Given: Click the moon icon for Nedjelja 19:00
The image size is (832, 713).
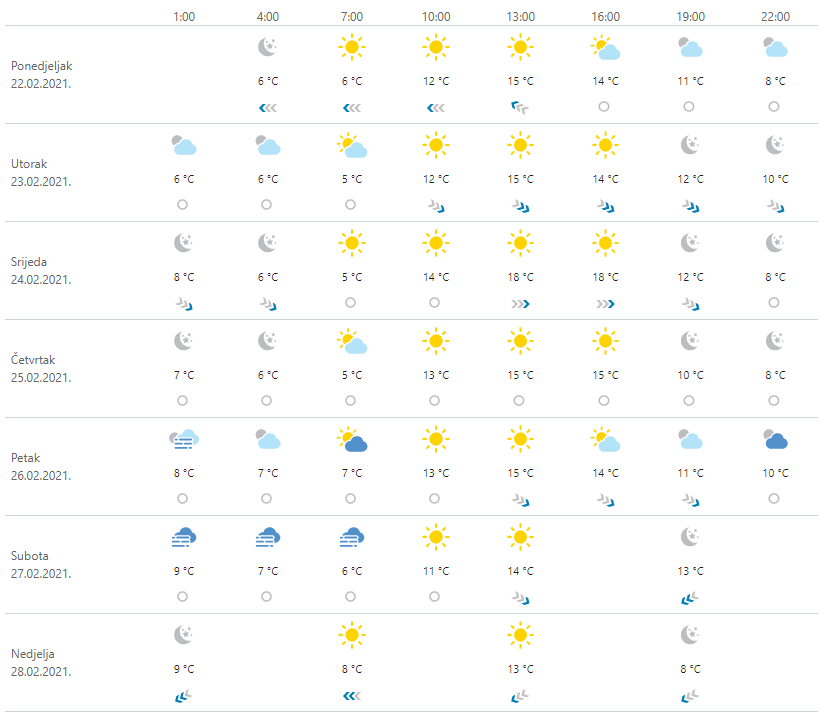Looking at the screenshot, I should pos(689,635).
